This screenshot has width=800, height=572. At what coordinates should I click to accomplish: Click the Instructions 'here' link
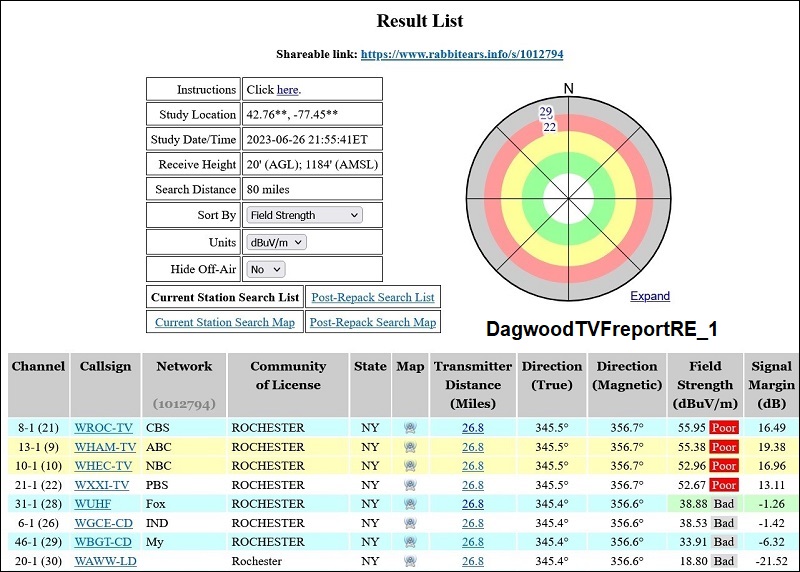[287, 90]
